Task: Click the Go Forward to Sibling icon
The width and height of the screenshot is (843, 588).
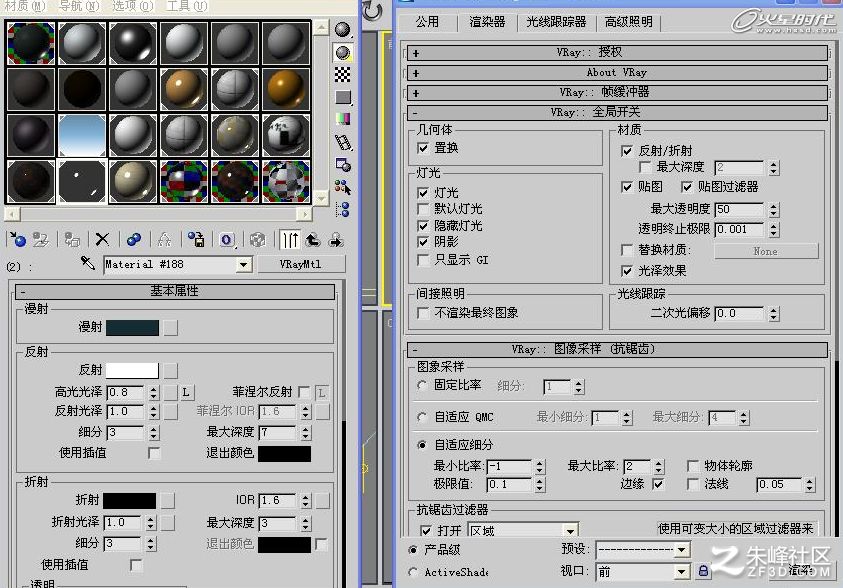Action: coord(336,240)
